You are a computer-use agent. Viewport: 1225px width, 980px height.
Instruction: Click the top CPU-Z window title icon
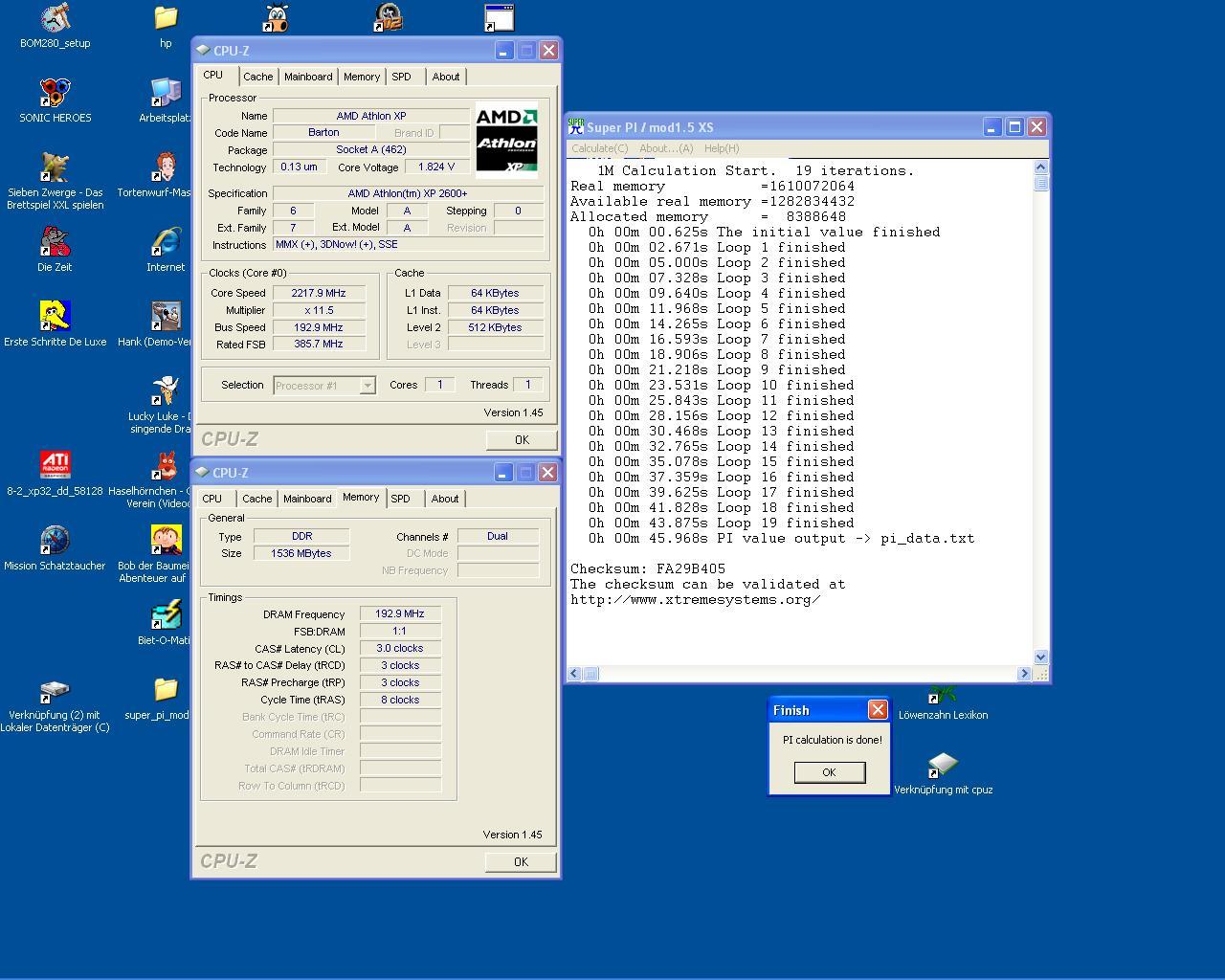click(203, 50)
